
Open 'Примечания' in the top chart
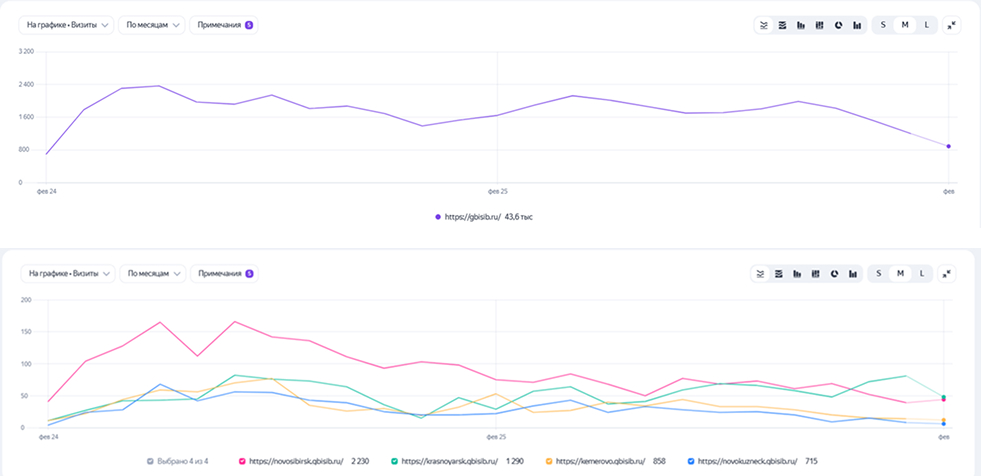224,24
